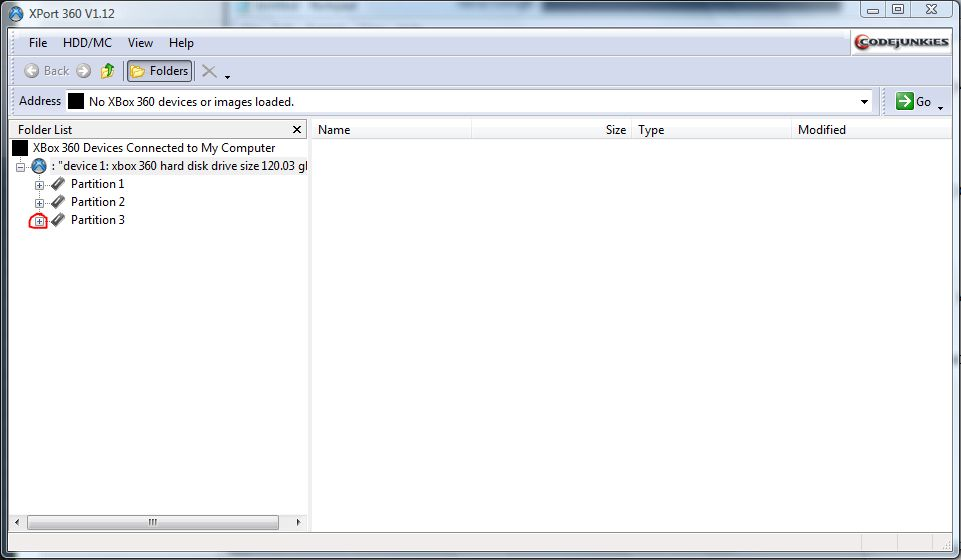Click the green Go arrow icon
Screen dimensions: 961x560
point(905,101)
